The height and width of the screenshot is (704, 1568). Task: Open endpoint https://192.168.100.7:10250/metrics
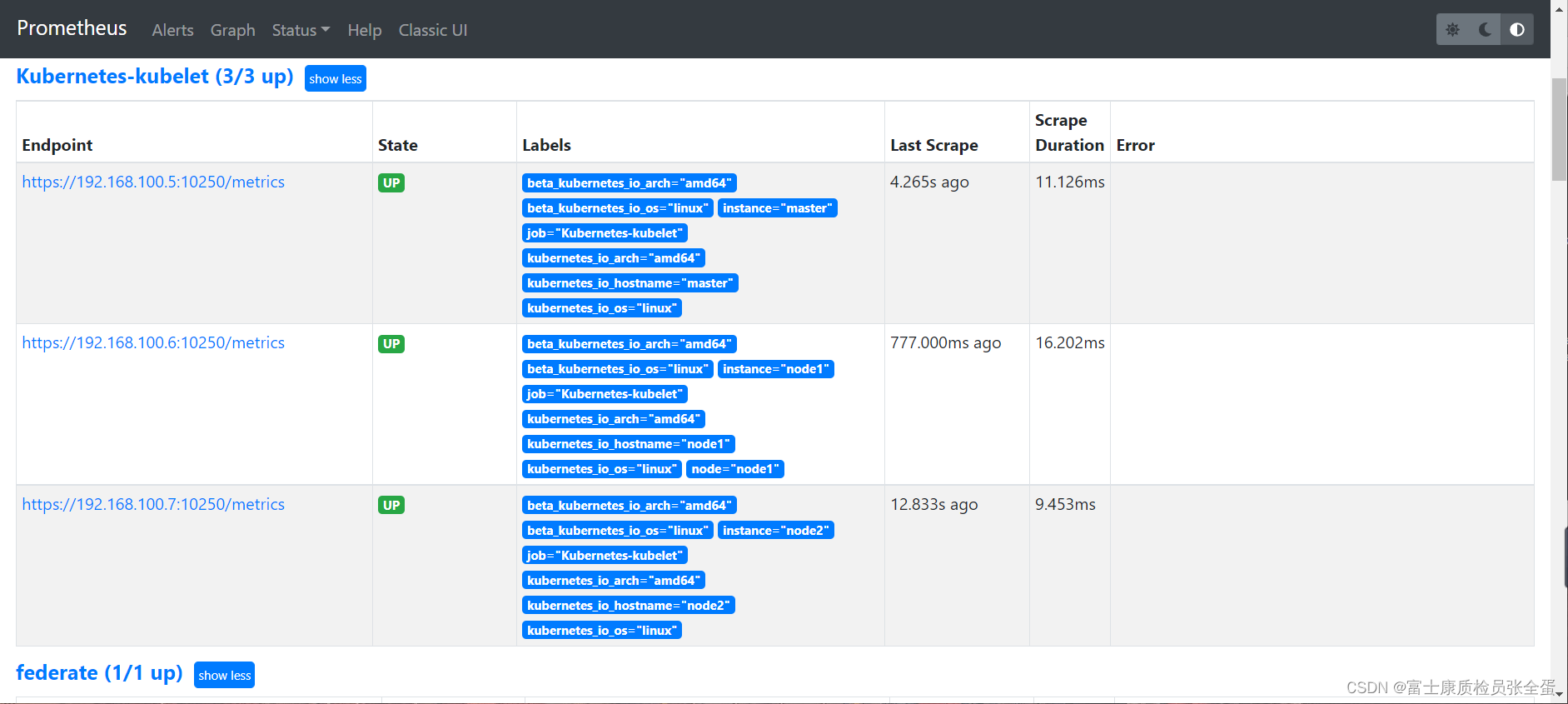coord(153,504)
